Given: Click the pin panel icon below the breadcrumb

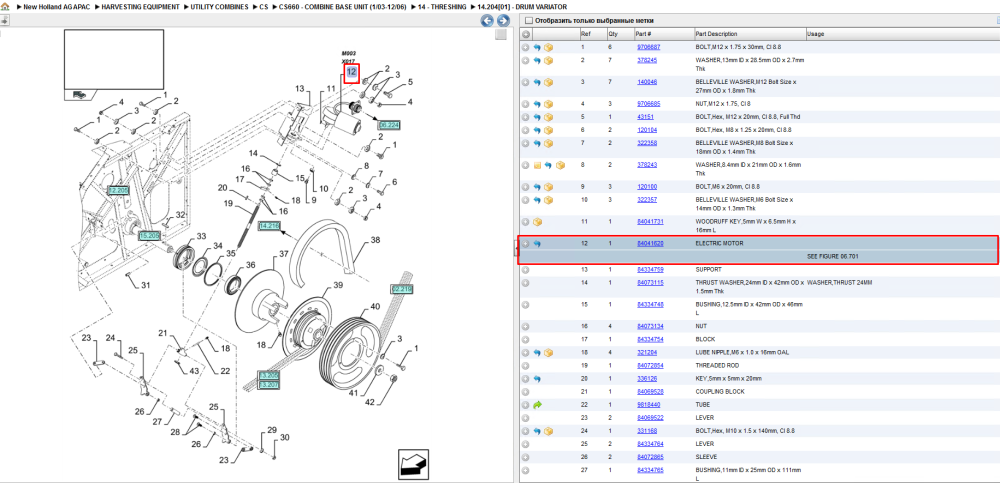Looking at the screenshot, I should pyautogui.click(x=4, y=20).
